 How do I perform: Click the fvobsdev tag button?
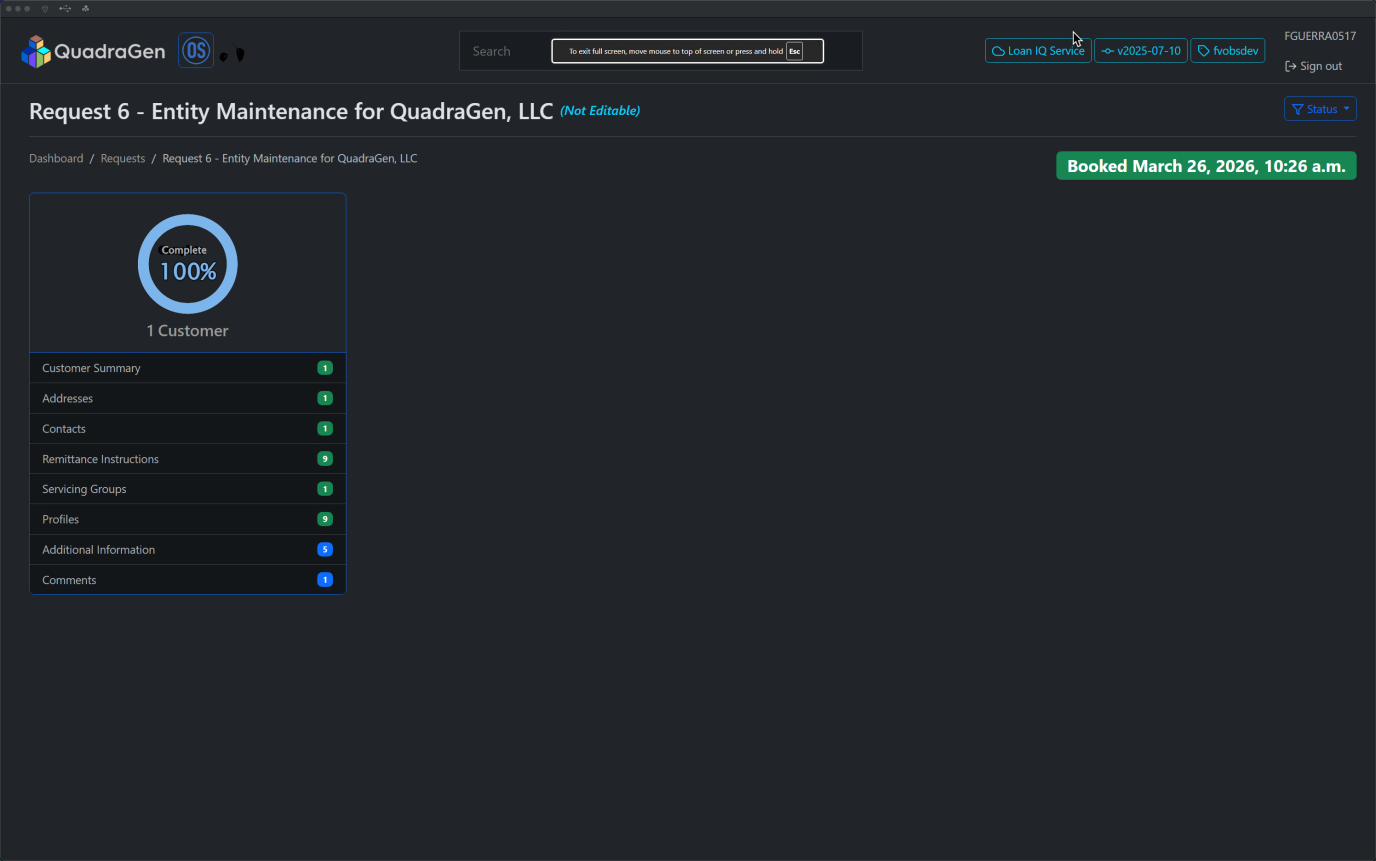tap(1228, 51)
